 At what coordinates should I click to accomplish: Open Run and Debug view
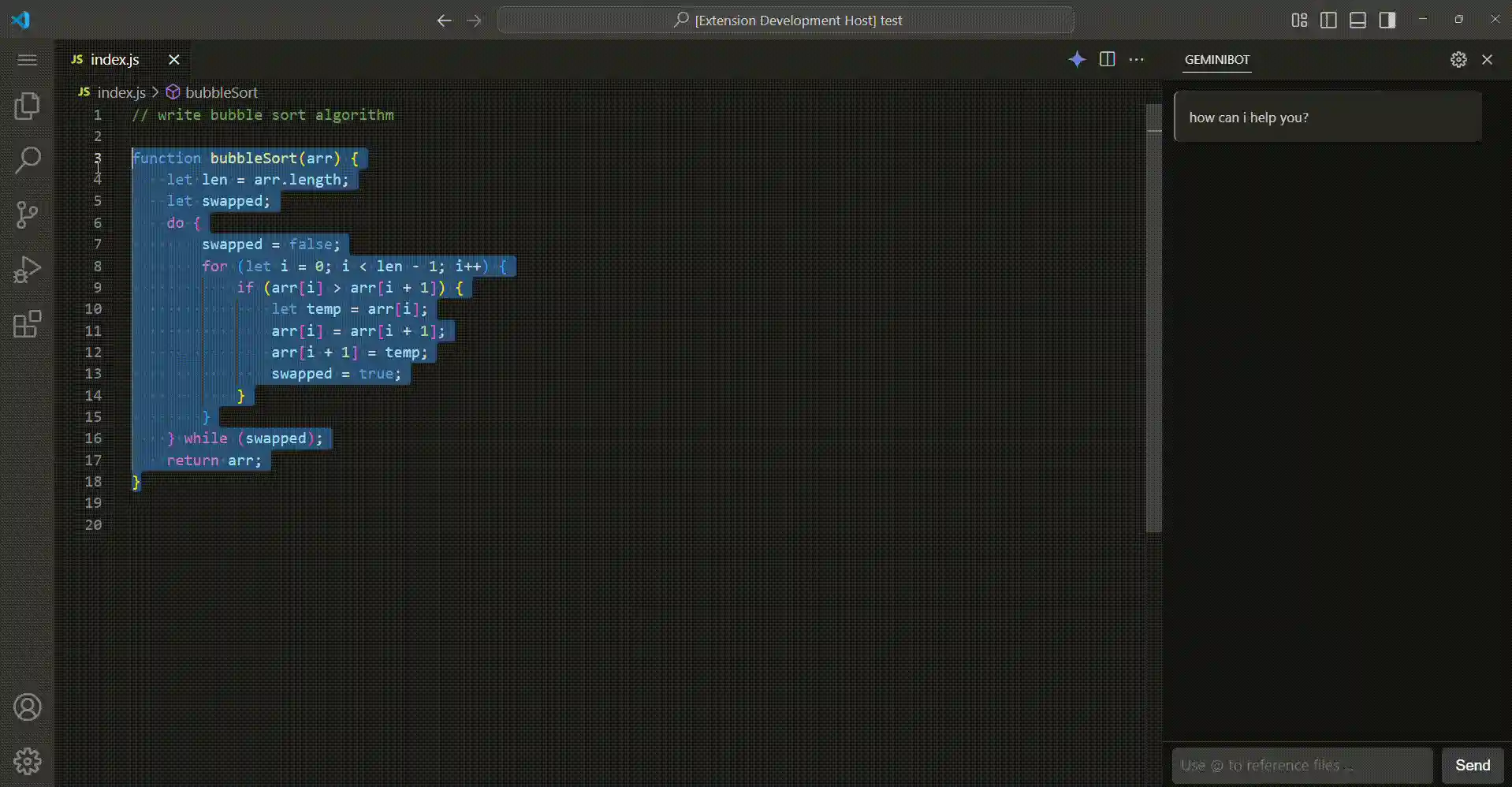28,269
